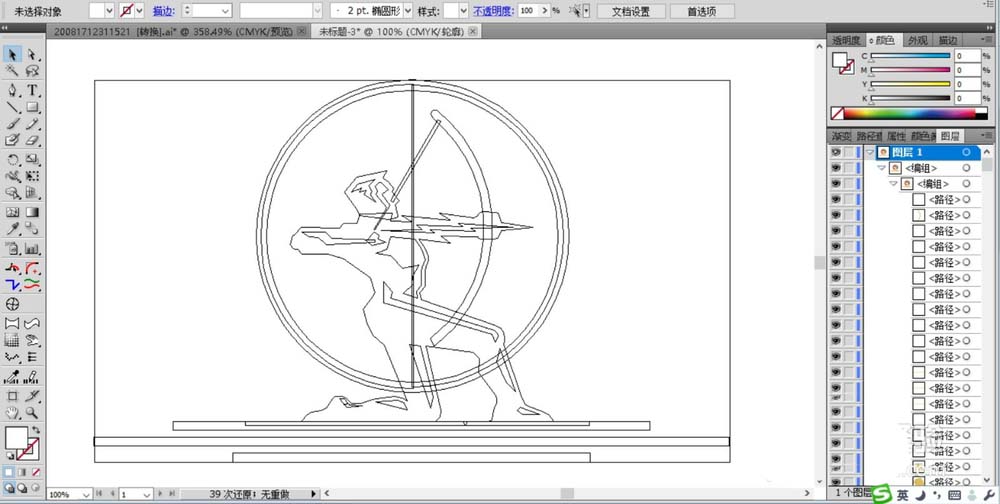Open the 不透明度 link in control bar
Screen dimensions: 1000x504
click(494, 11)
